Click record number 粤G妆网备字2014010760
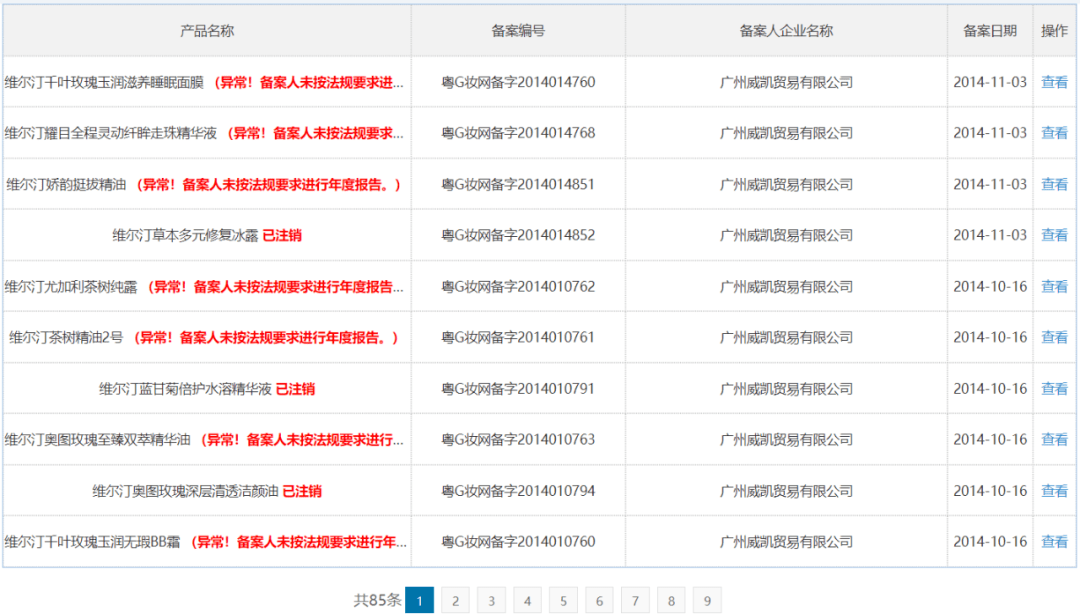This screenshot has height=614, width=1080. [518, 542]
